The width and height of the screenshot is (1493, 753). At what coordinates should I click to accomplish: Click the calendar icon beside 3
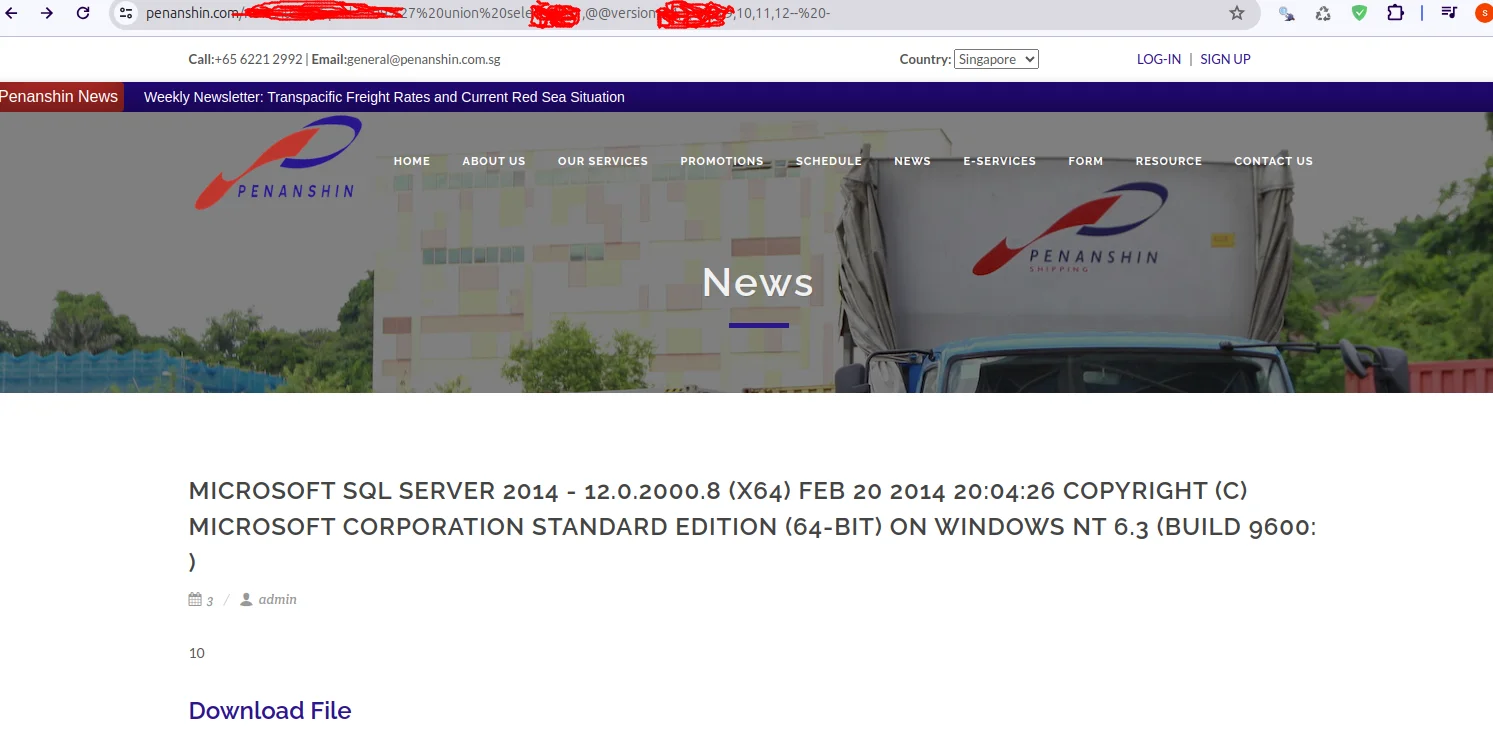pos(195,600)
